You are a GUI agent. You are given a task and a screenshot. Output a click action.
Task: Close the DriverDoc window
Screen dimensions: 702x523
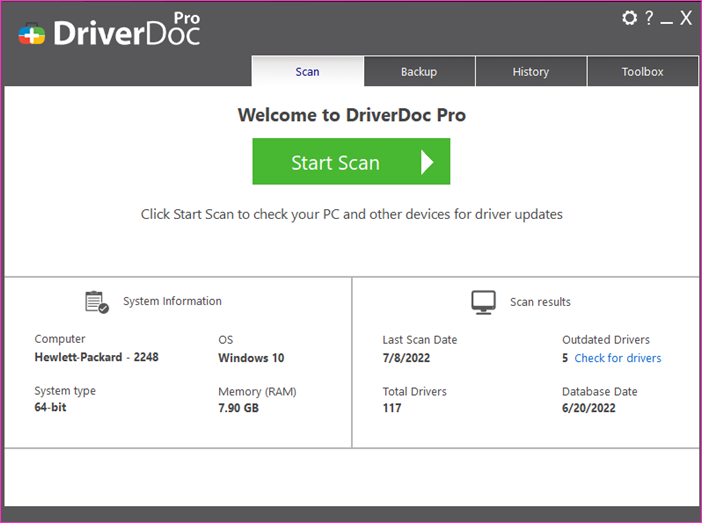[x=685, y=18]
